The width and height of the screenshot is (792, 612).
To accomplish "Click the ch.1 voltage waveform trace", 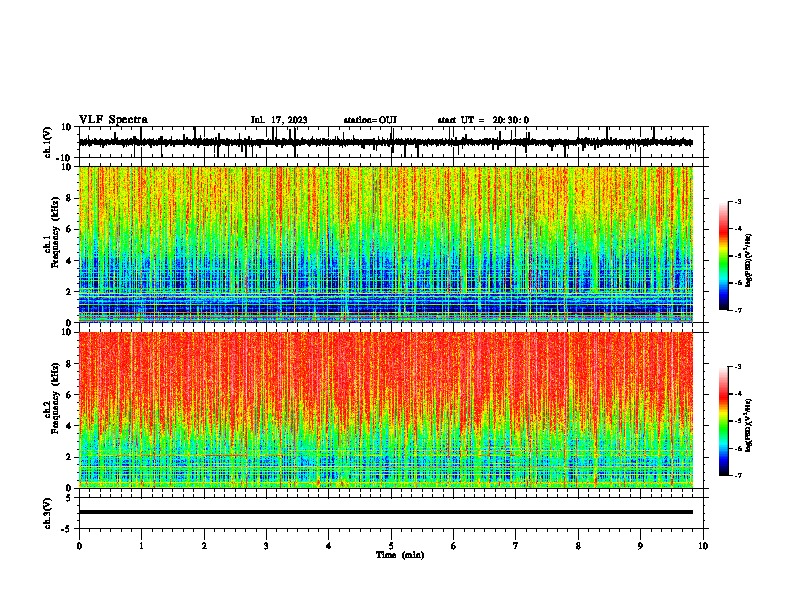I will click(385, 142).
